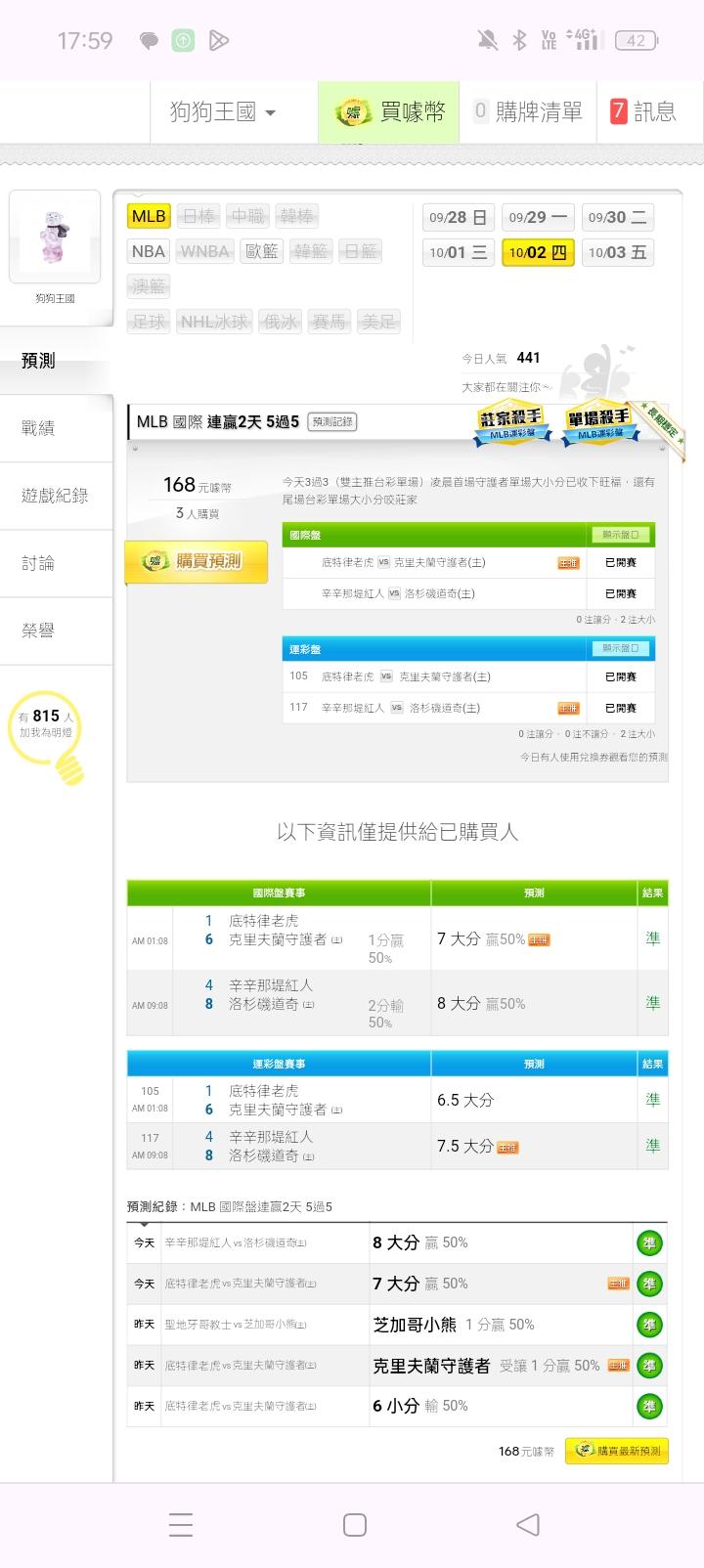Viewport: 704px width, 1568px height.
Task: Open the 訊息 messages with 7 badge
Action: (642, 112)
